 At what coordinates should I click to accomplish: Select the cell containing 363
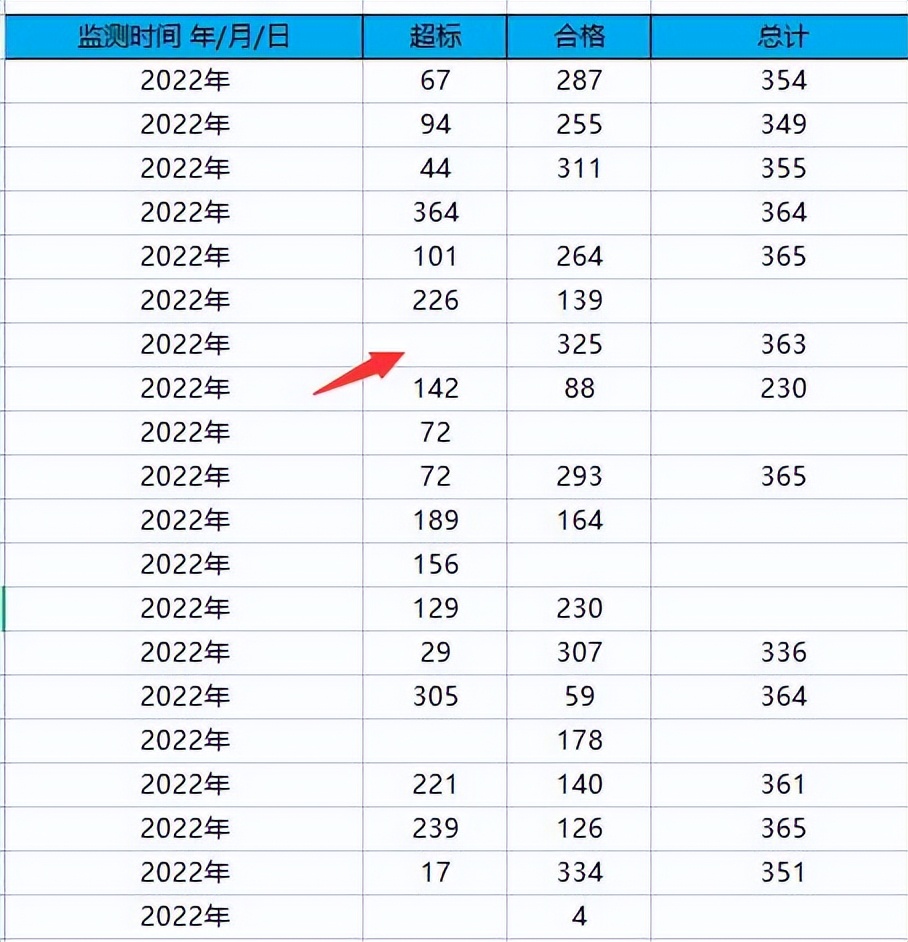779,344
